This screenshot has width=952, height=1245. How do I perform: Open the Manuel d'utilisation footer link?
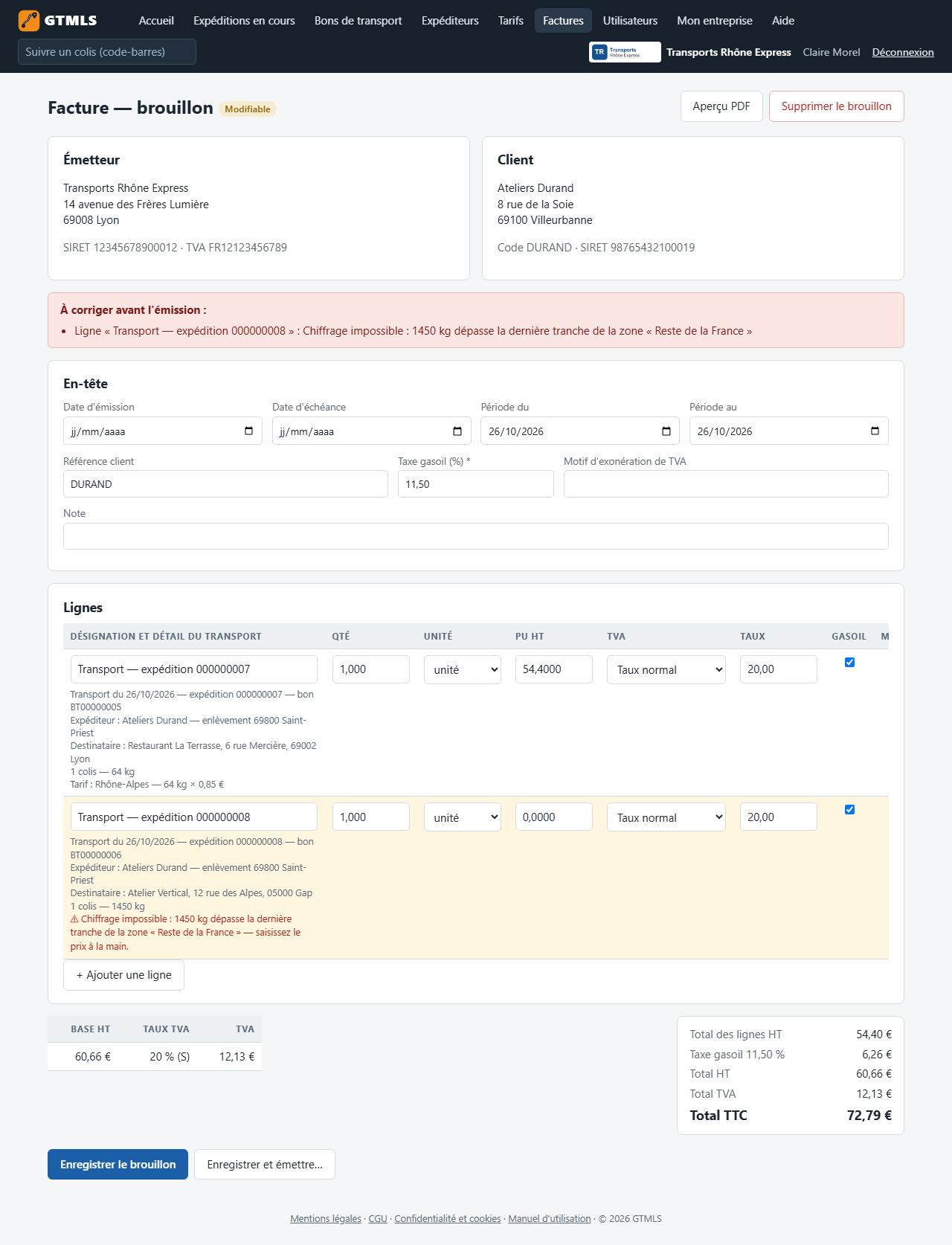(x=550, y=1218)
